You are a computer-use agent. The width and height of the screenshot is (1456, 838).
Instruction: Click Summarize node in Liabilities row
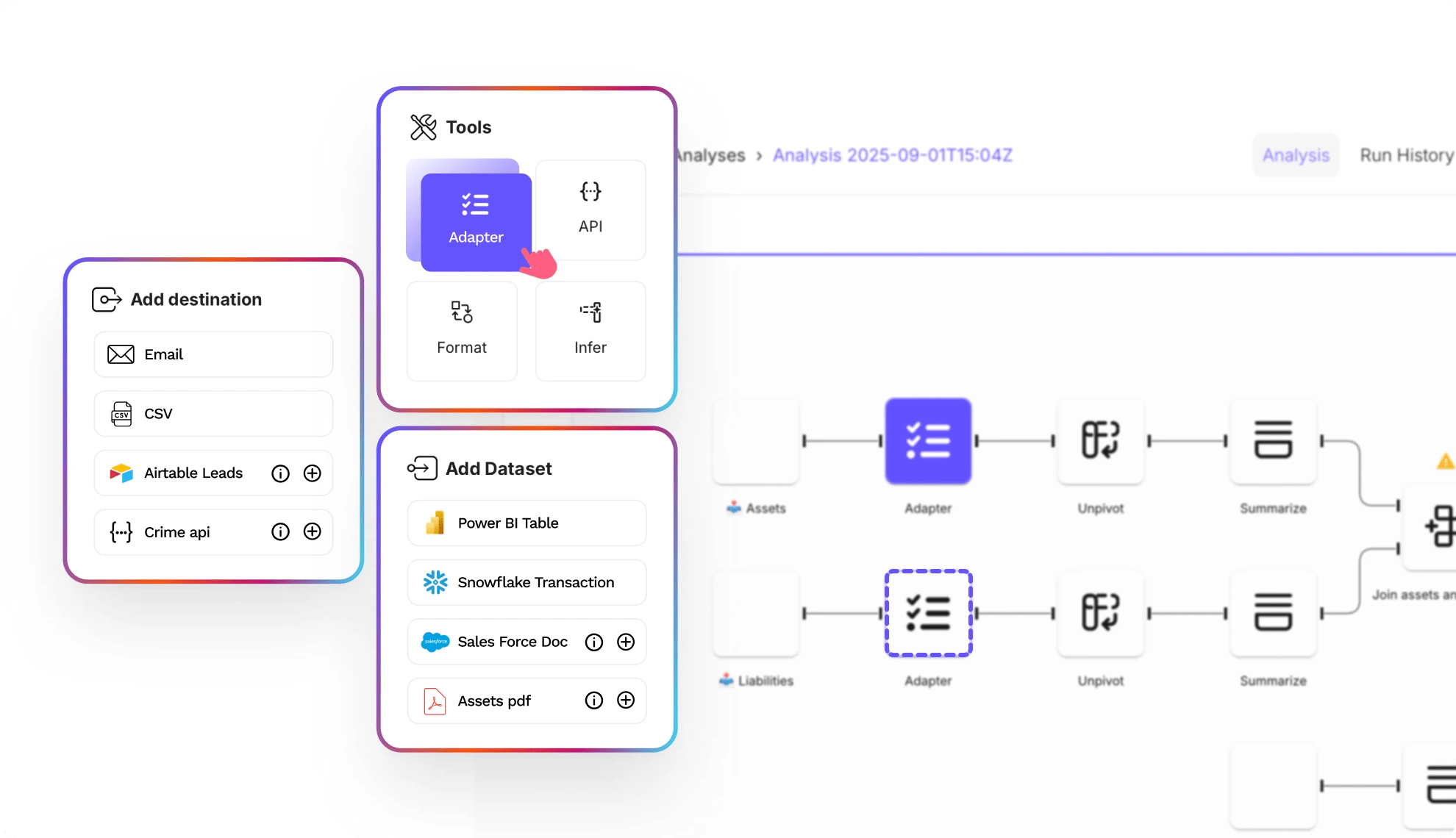click(1273, 612)
